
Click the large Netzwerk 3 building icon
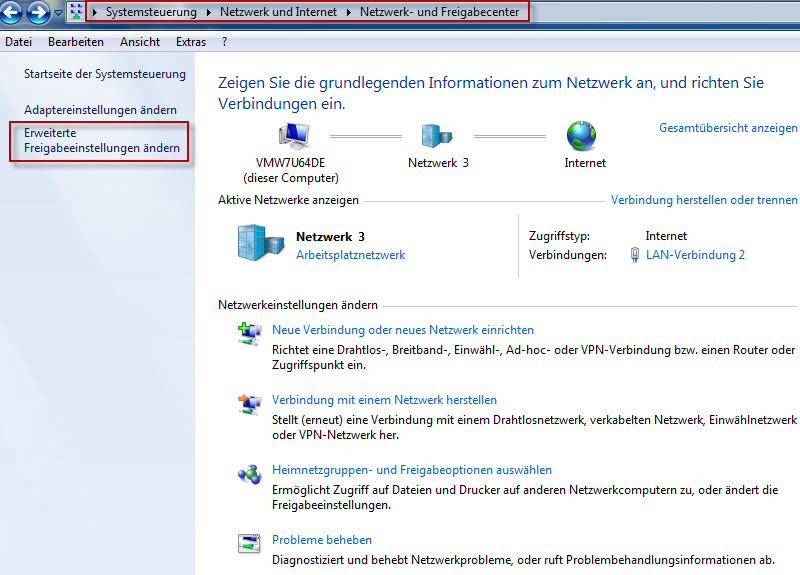261,243
